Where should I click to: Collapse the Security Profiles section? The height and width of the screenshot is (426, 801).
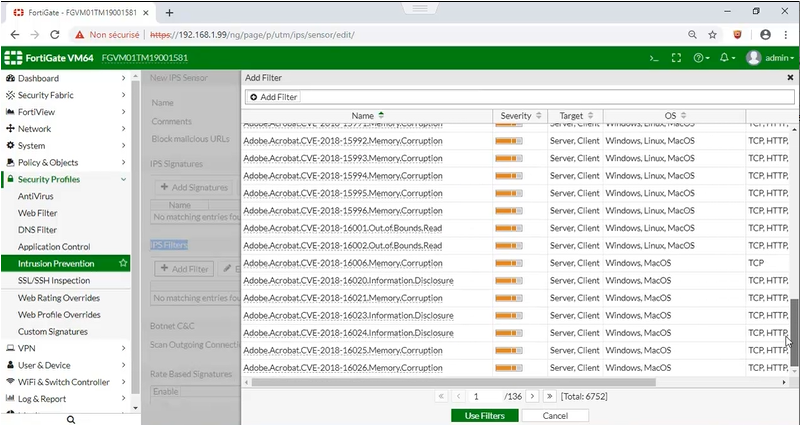click(123, 179)
